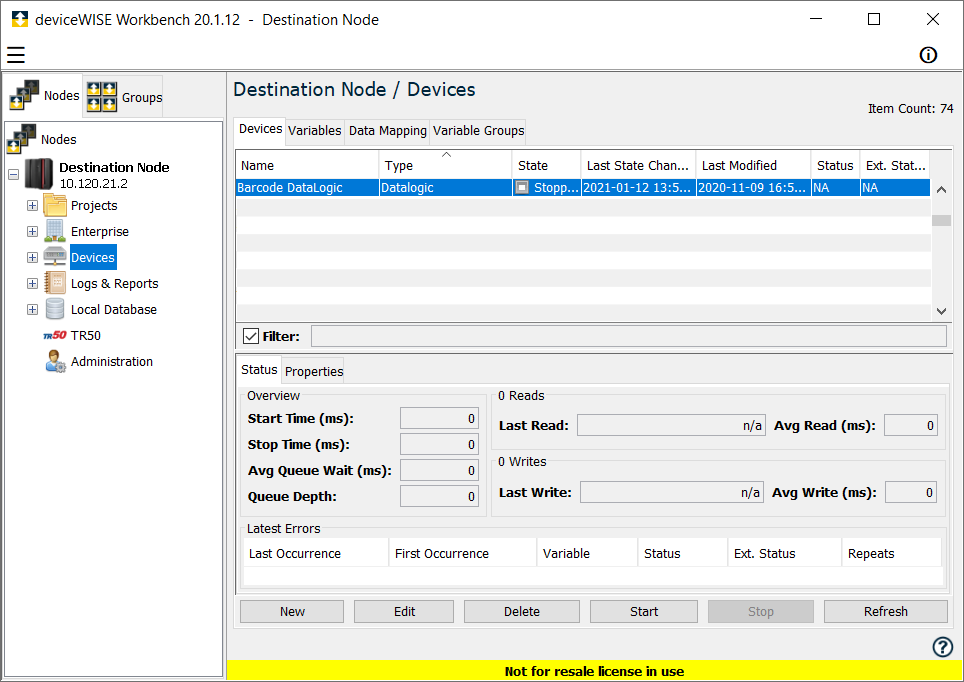This screenshot has width=964, height=682.
Task: Select the Status tab
Action: click(x=259, y=370)
